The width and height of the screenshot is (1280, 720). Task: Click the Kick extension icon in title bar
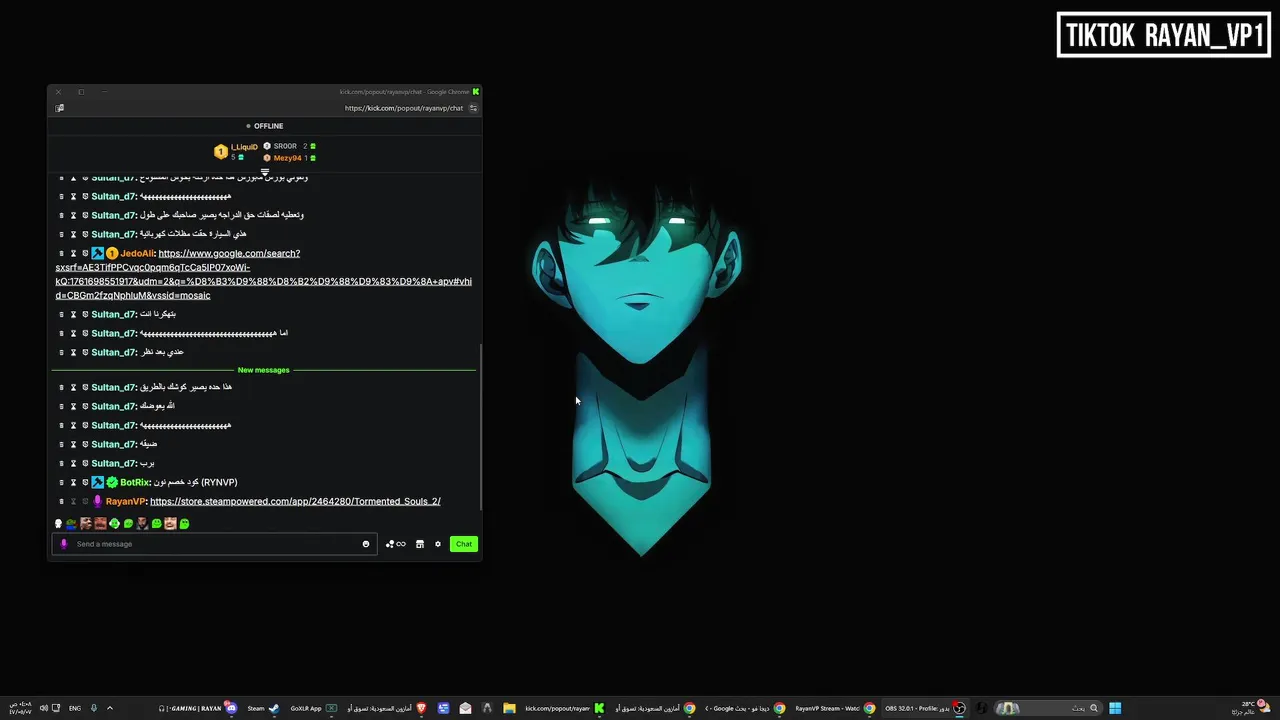tap(476, 92)
